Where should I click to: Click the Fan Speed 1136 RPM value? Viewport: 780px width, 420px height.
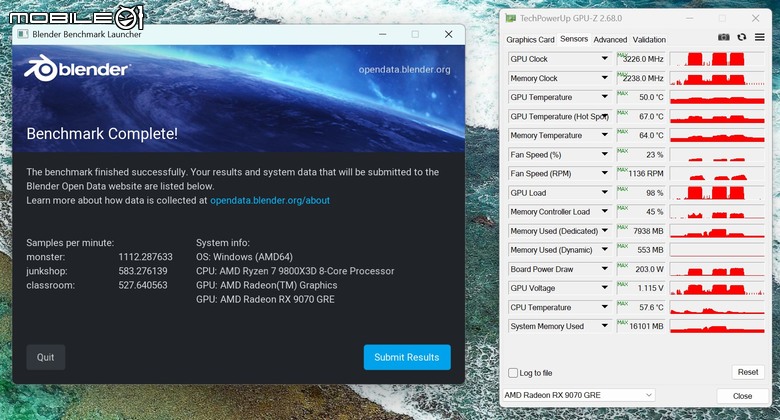646,174
